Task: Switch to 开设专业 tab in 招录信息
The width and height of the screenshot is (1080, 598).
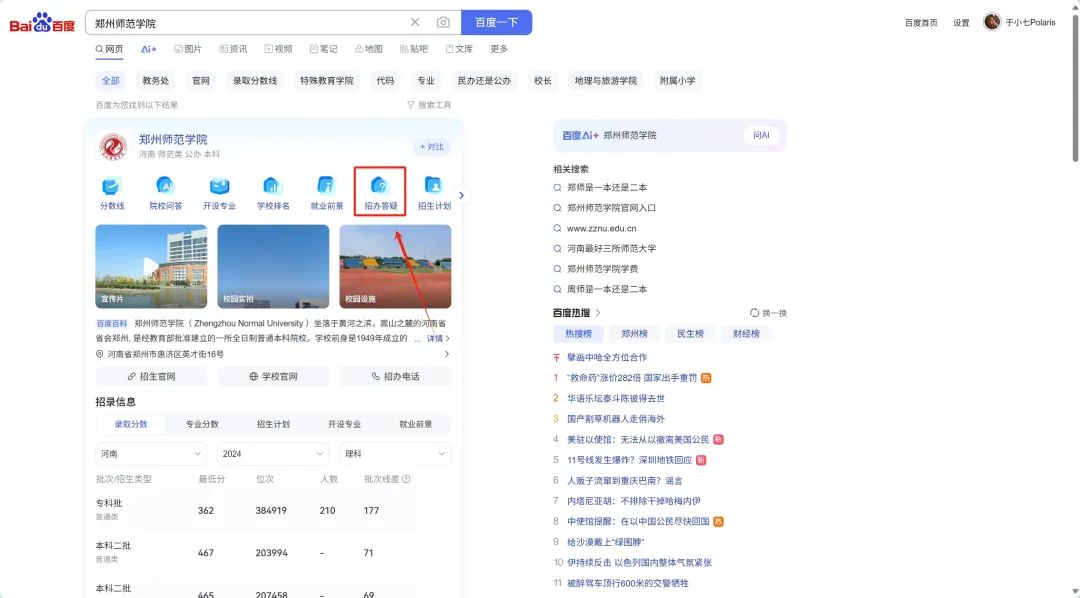Action: 344,424
